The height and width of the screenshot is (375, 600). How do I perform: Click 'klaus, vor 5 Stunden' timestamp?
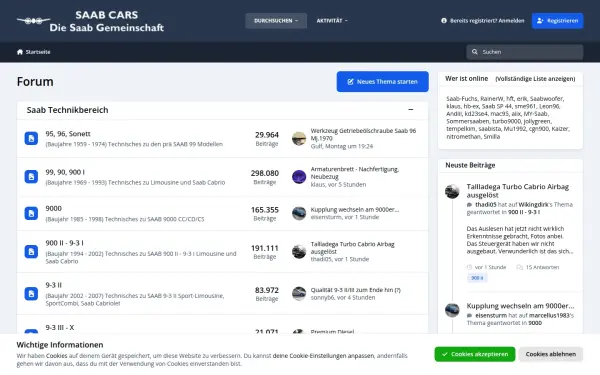338,184
